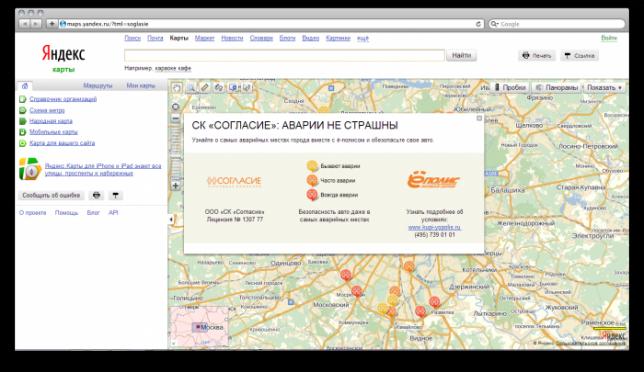Open Картинки in top navigation

pyautogui.click(x=338, y=38)
